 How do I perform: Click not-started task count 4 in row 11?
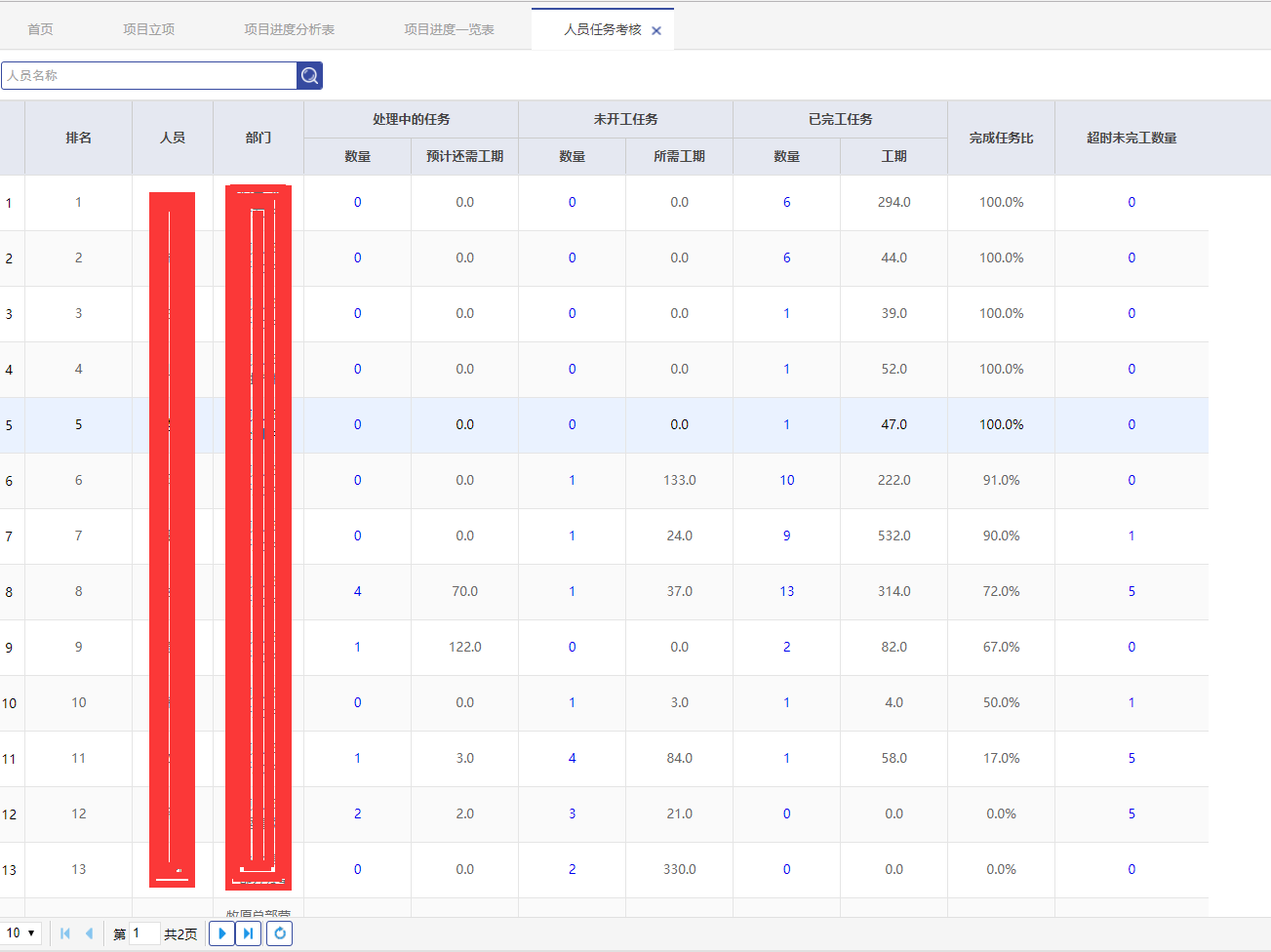click(x=572, y=758)
